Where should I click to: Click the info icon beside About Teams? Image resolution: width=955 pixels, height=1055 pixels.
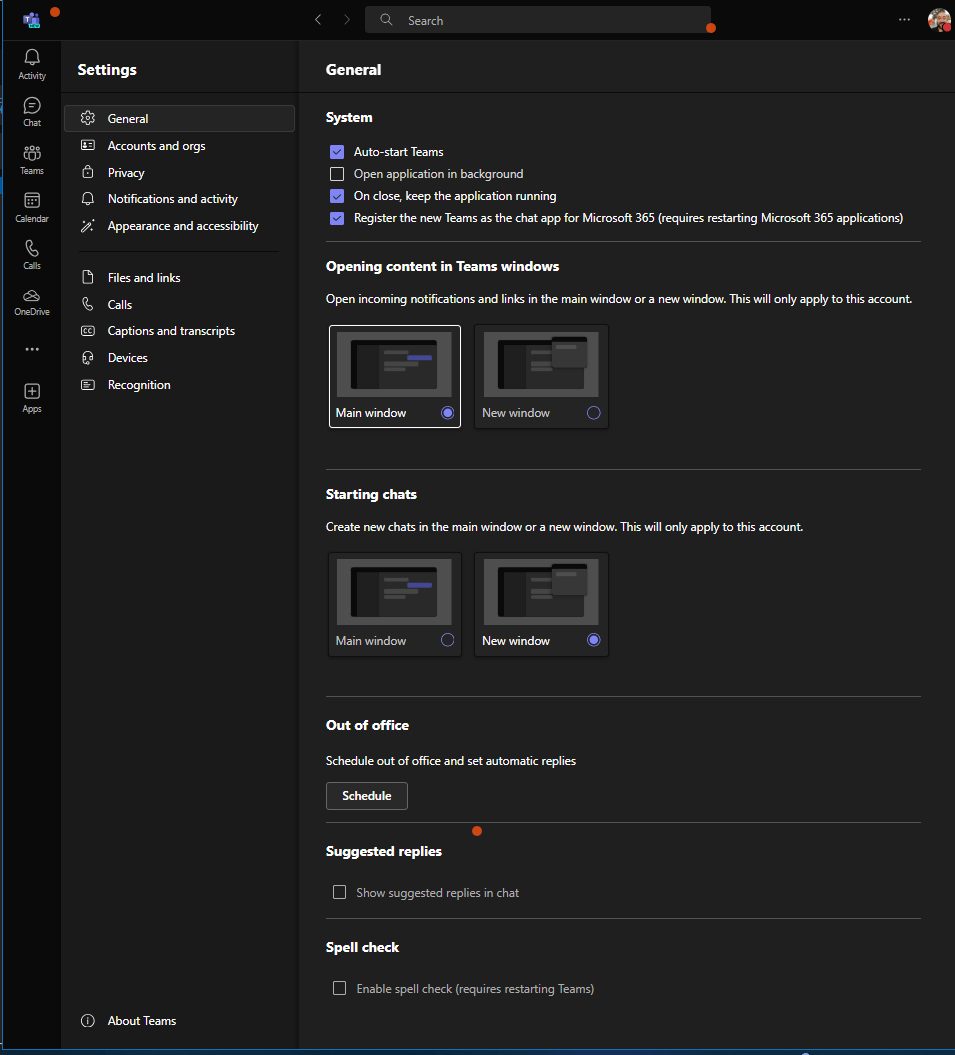click(x=87, y=1021)
